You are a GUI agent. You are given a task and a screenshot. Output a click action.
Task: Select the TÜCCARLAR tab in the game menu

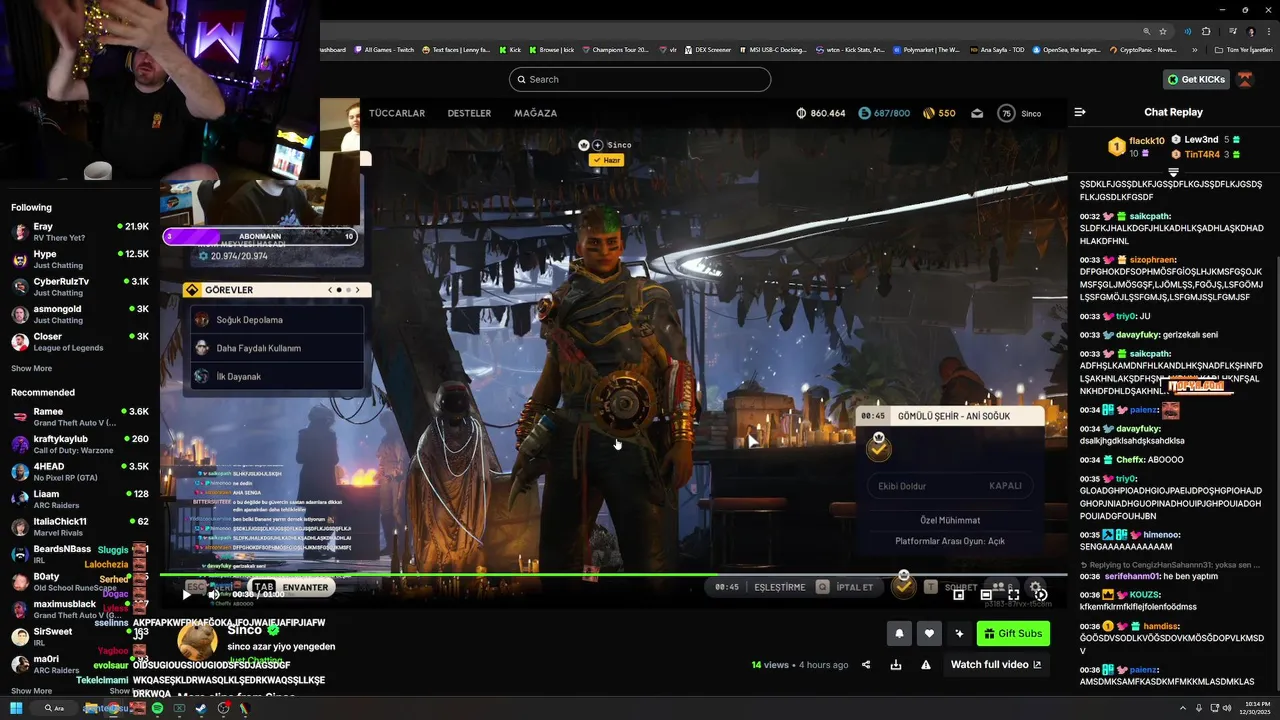(397, 113)
